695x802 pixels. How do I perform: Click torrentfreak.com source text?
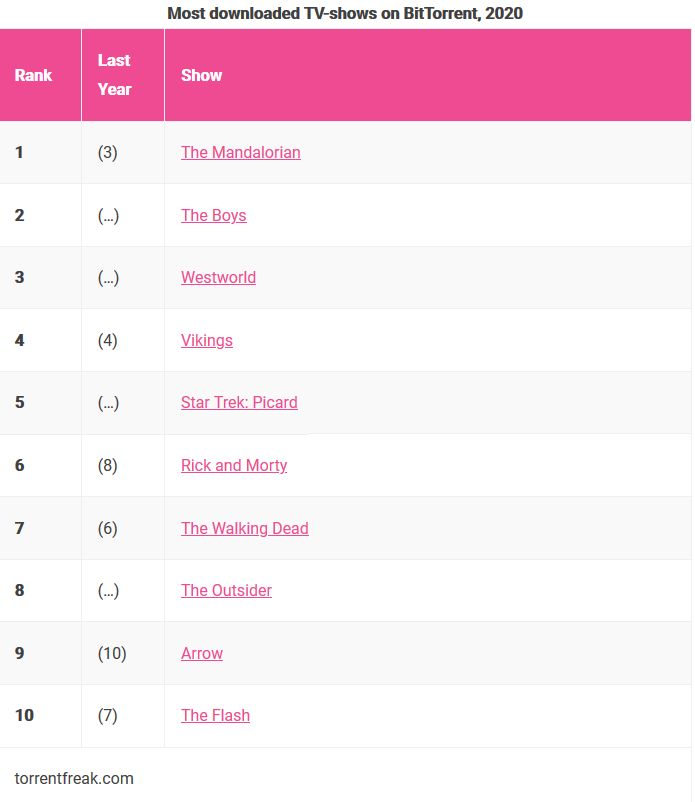(x=74, y=779)
